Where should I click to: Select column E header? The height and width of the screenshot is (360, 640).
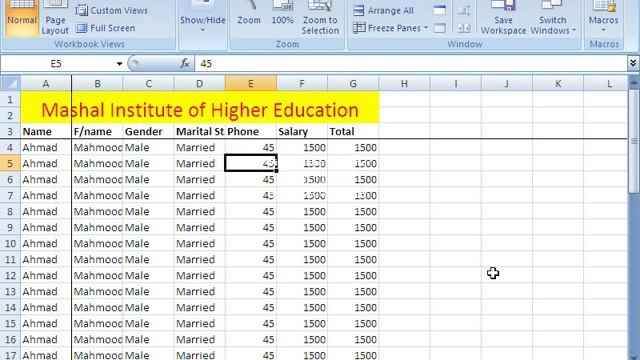pyautogui.click(x=251, y=84)
